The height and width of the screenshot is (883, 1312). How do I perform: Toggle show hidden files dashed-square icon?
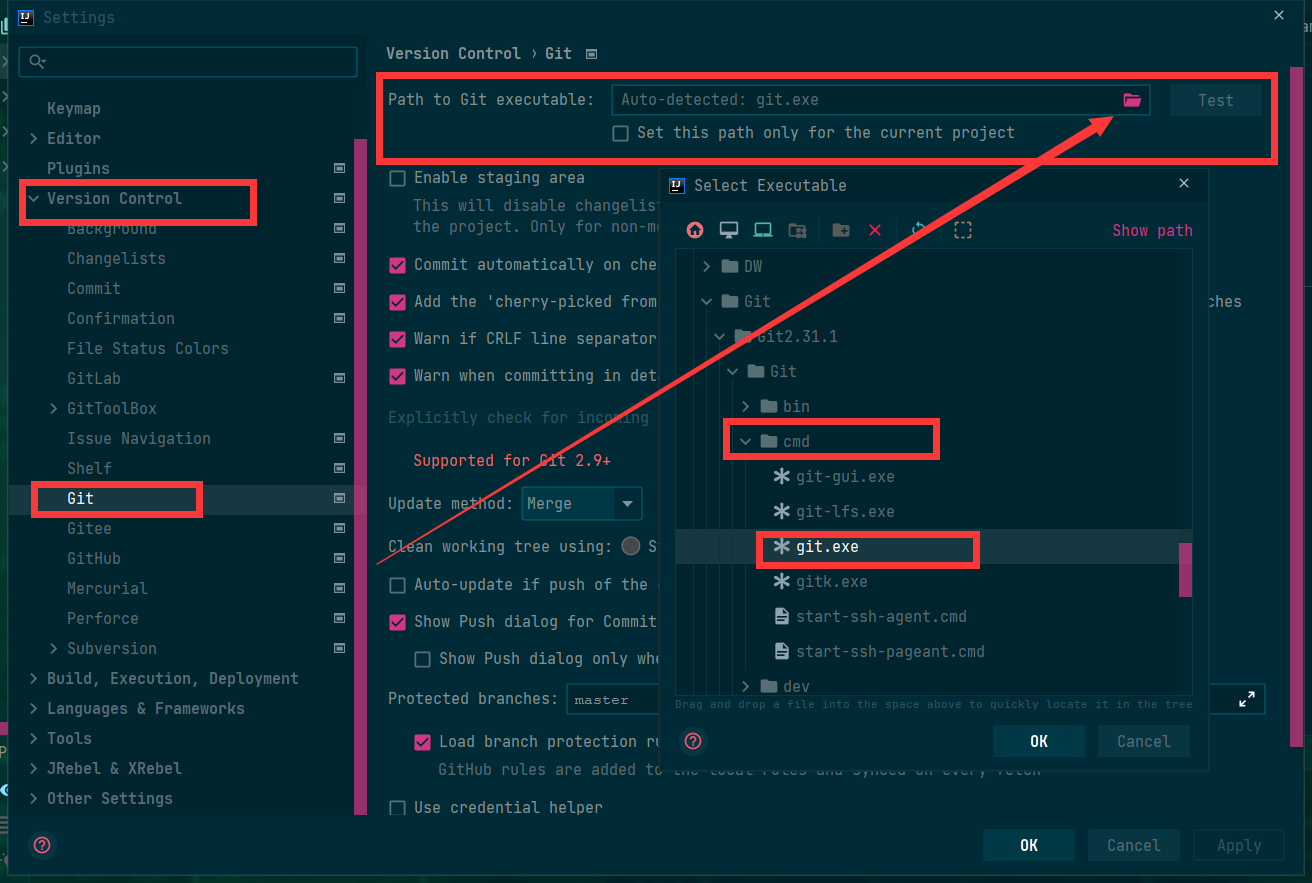963,230
